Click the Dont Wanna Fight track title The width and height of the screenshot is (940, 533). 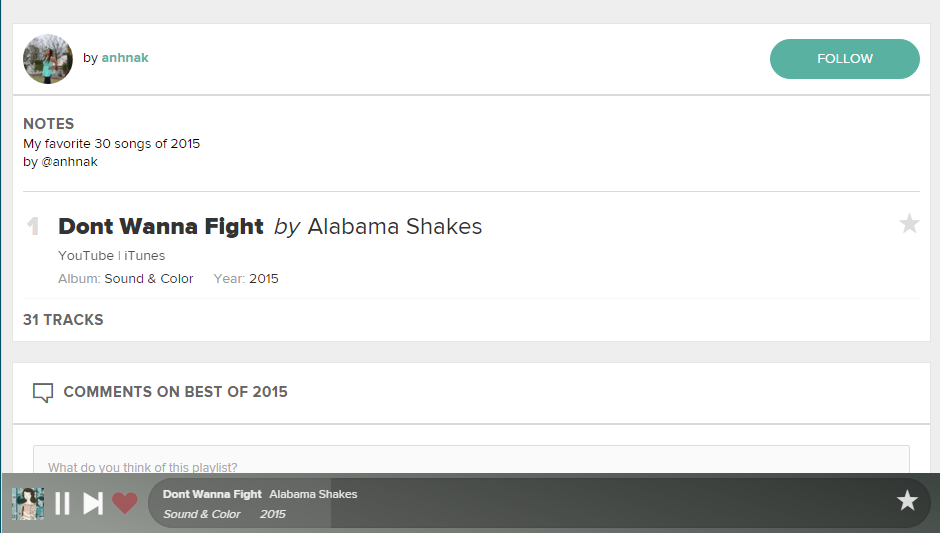tap(161, 227)
